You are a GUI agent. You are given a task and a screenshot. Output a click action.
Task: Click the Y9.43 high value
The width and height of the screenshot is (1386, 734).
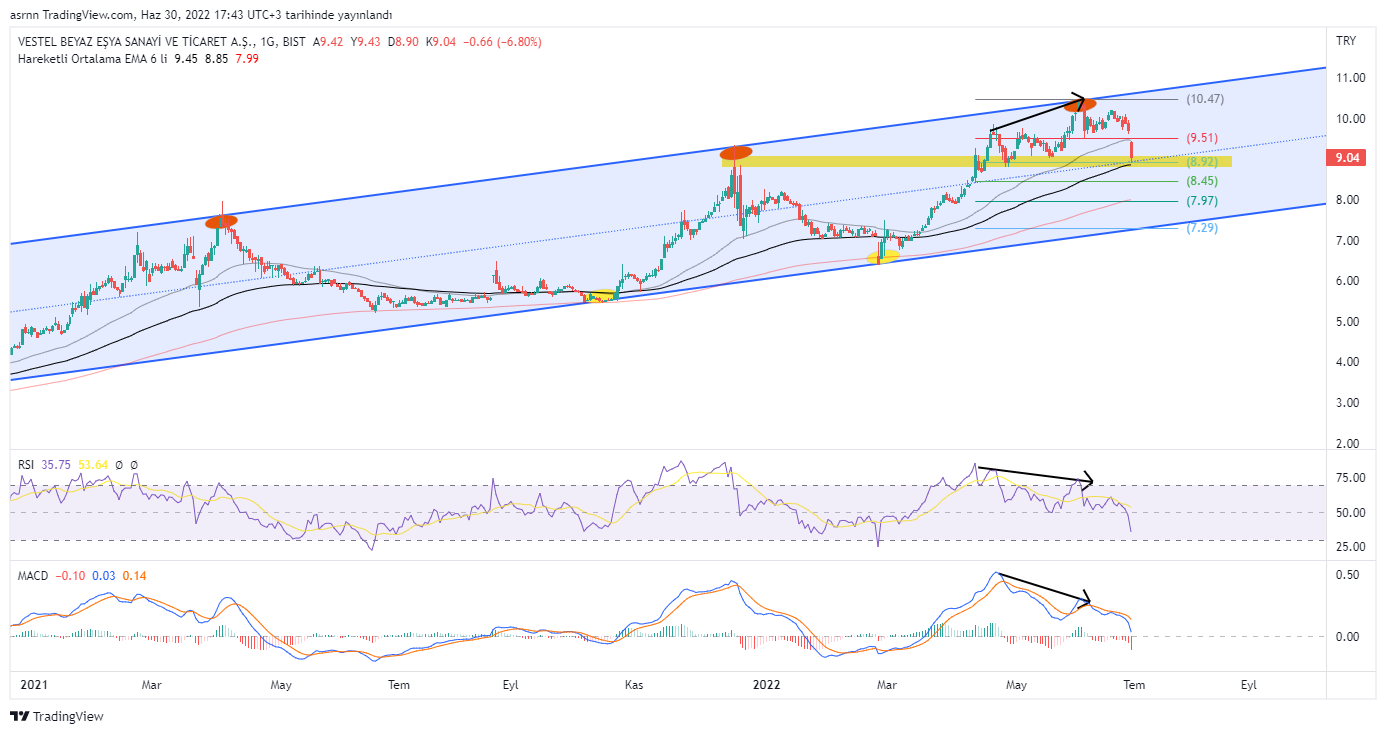(366, 42)
